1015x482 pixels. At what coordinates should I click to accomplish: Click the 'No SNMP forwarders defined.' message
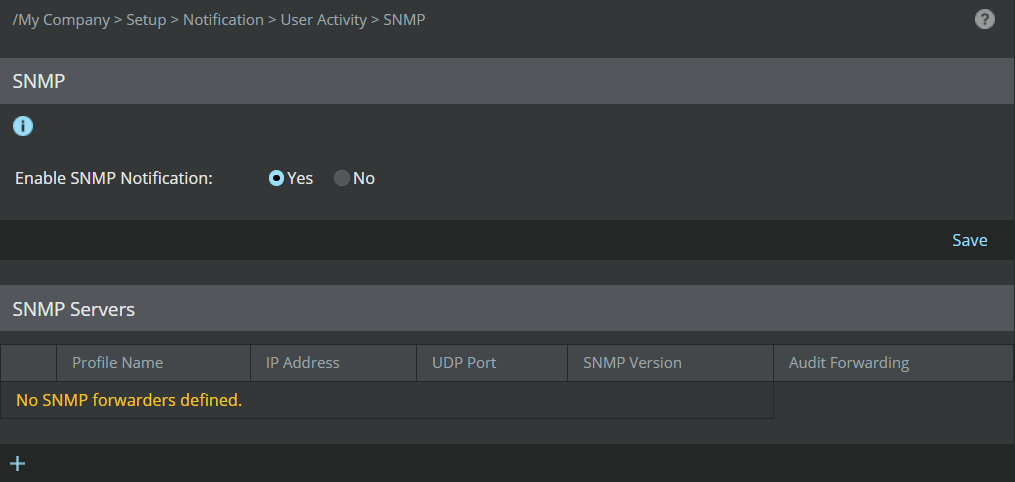point(129,400)
